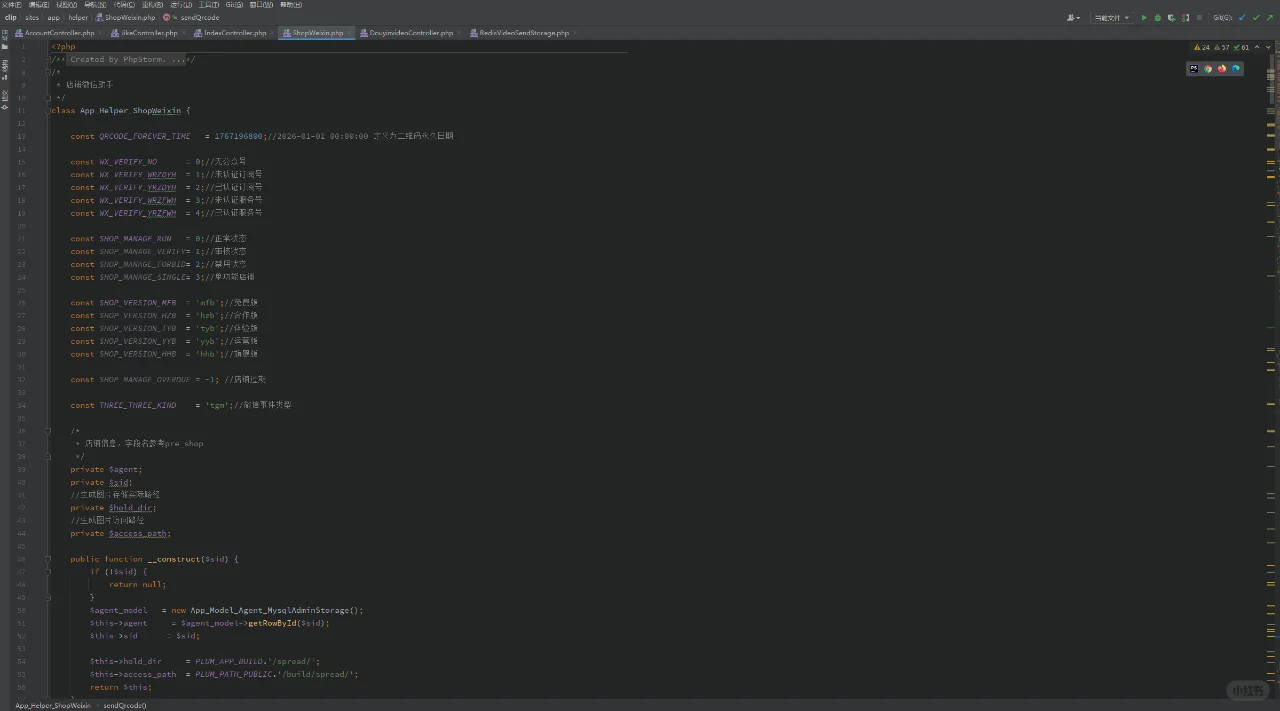Open file in Edge browser icon
The height and width of the screenshot is (711, 1280).
[1236, 69]
